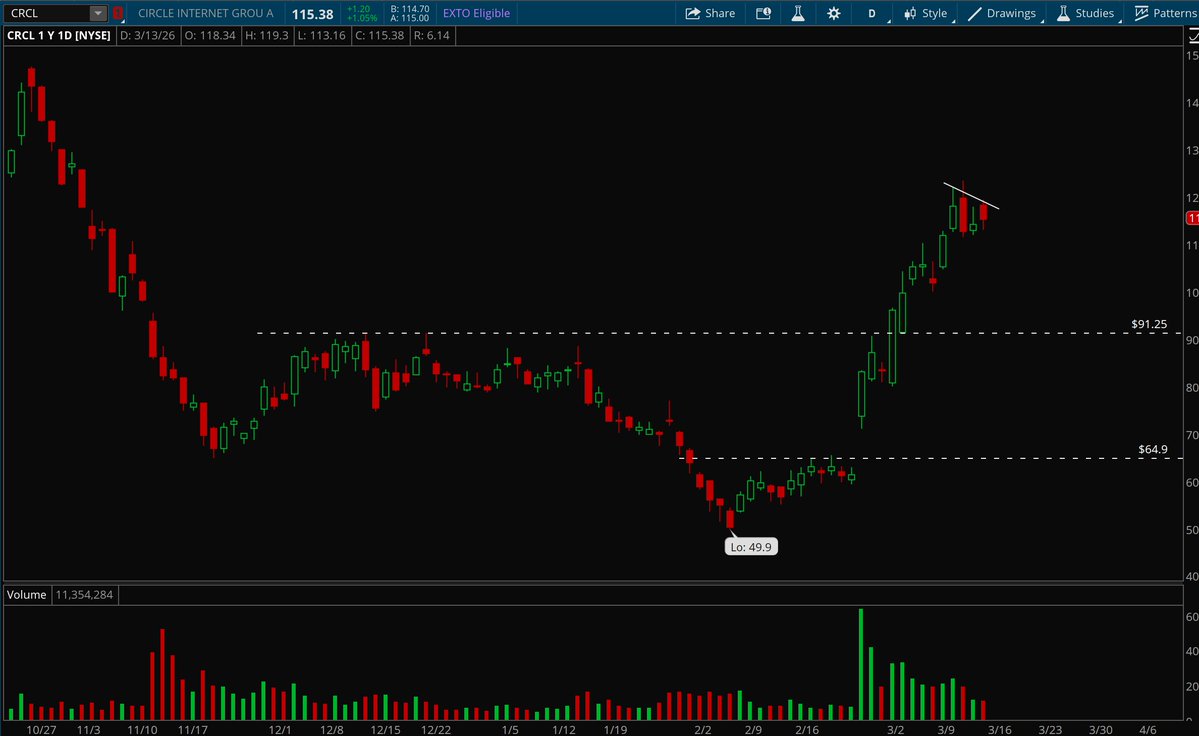The height and width of the screenshot is (736, 1199).
Task: Click the CRCL symbol input field
Action: pos(46,13)
